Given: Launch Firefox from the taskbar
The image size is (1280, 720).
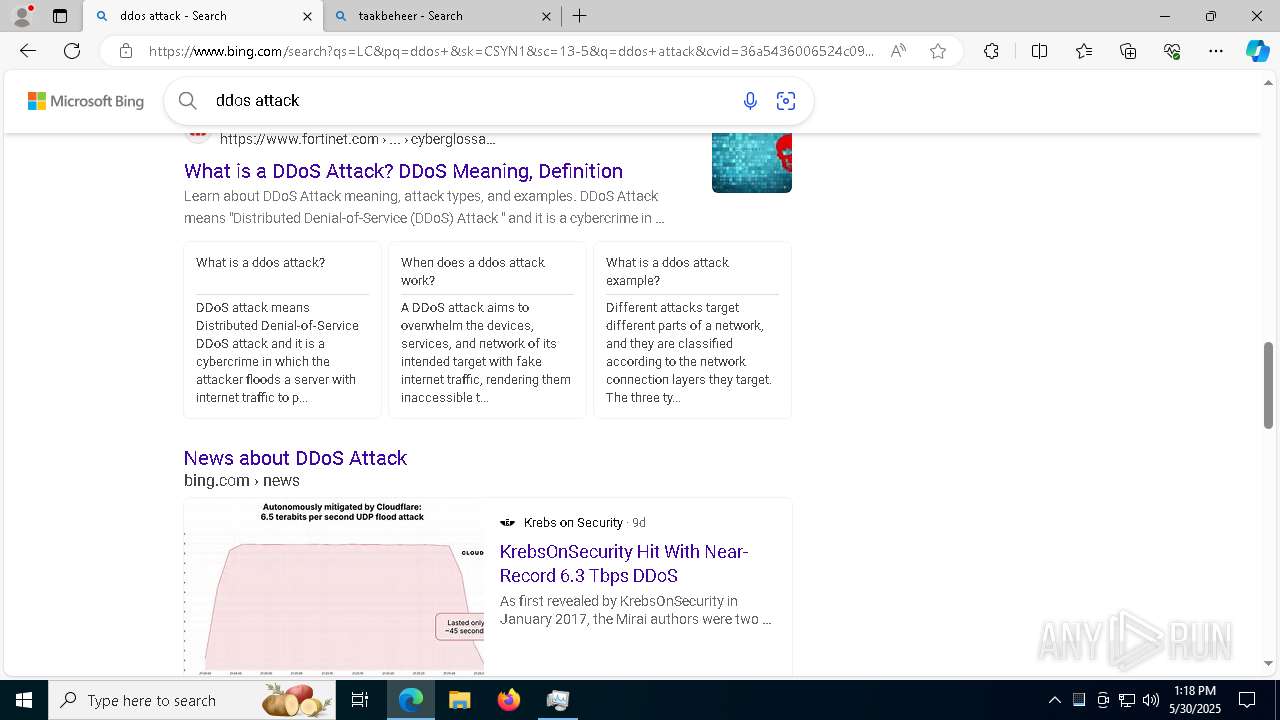Looking at the screenshot, I should (508, 700).
